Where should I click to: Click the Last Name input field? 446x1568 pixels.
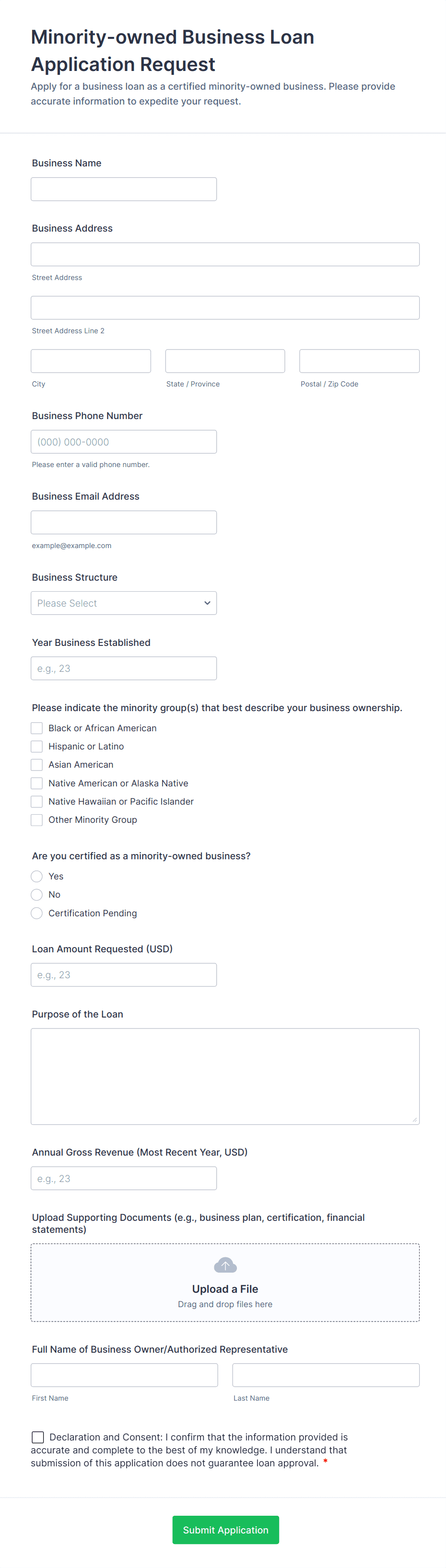click(326, 1375)
